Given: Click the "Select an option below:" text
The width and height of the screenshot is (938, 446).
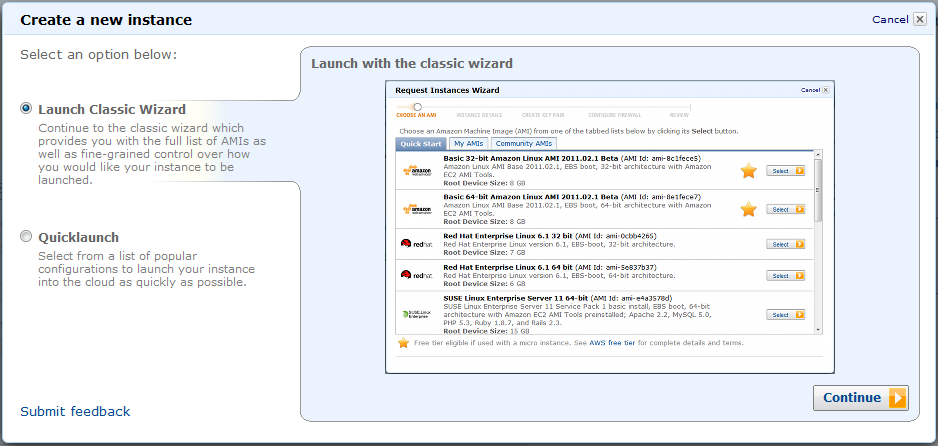Looking at the screenshot, I should 99,54.
